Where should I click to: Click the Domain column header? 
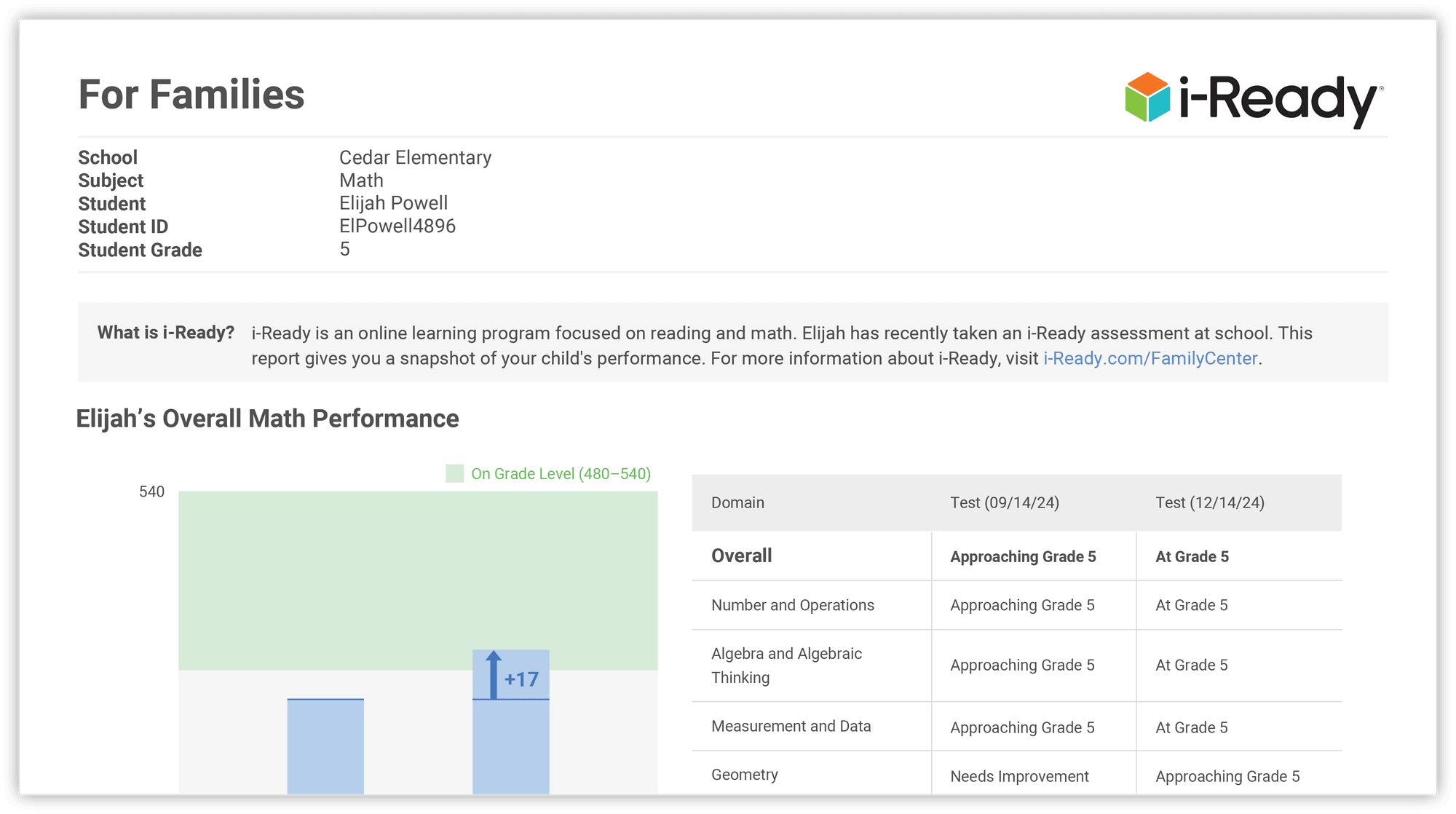point(737,502)
